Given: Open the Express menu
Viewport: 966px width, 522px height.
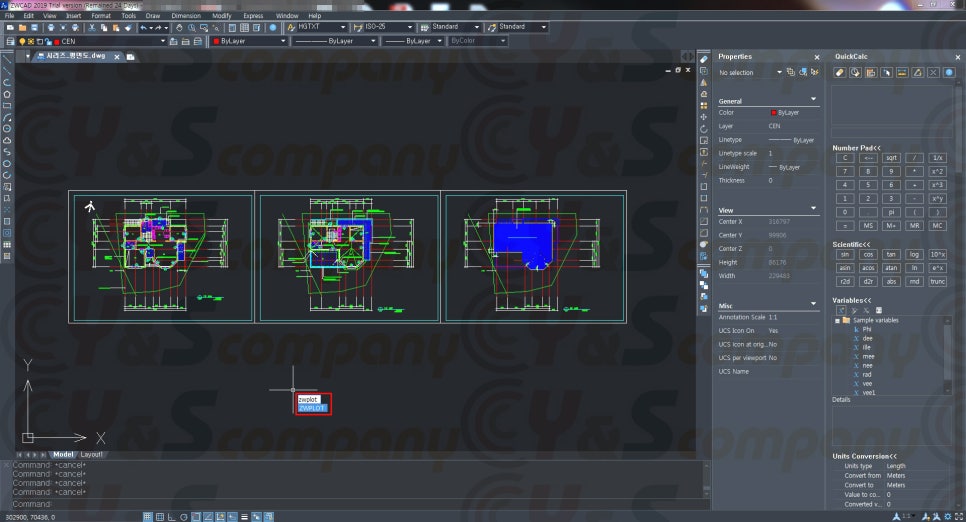Looking at the screenshot, I should (253, 15).
